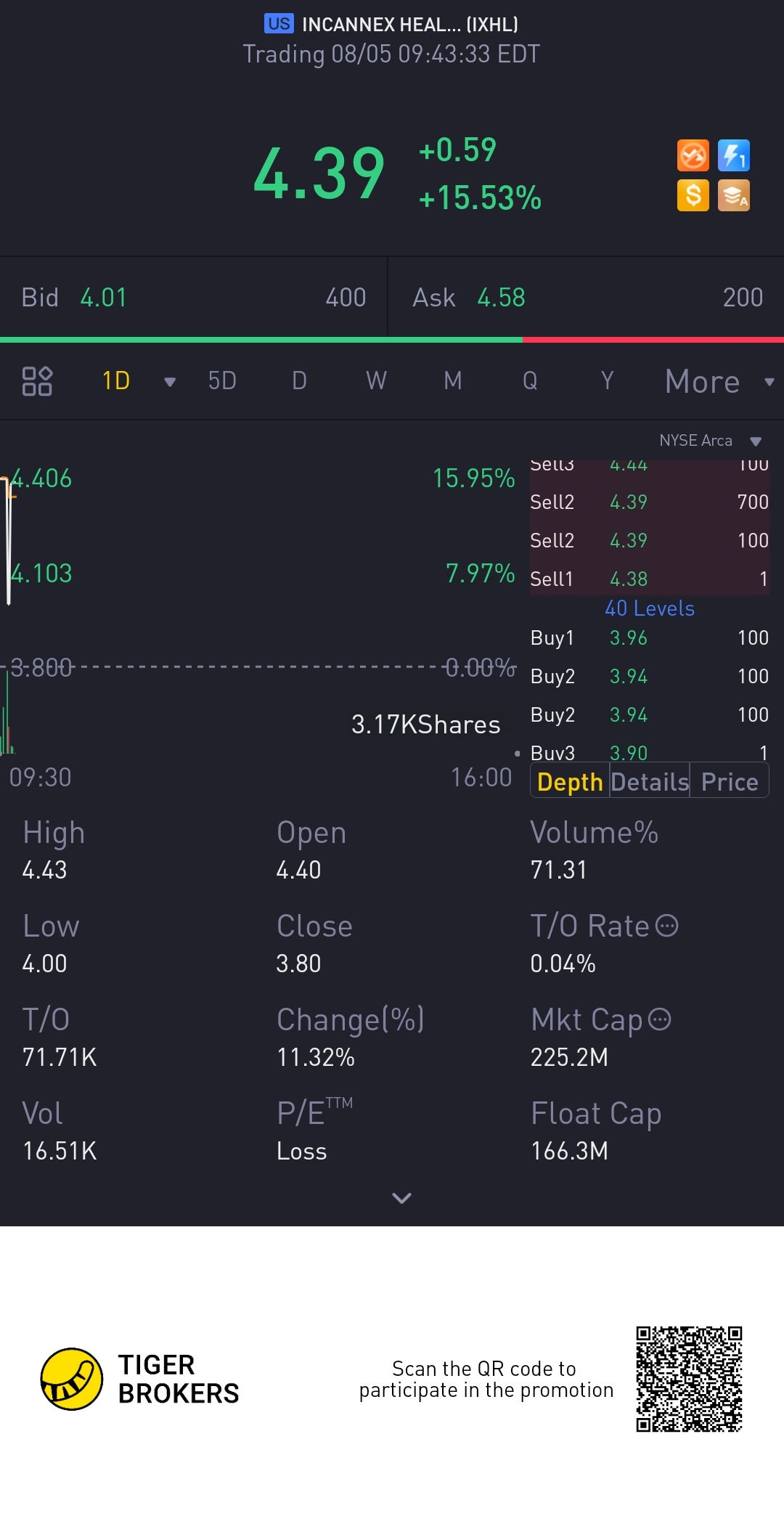The height and width of the screenshot is (1532, 784).
Task: Expand the 1D timeframe dropdown arrow
Action: click(x=170, y=382)
